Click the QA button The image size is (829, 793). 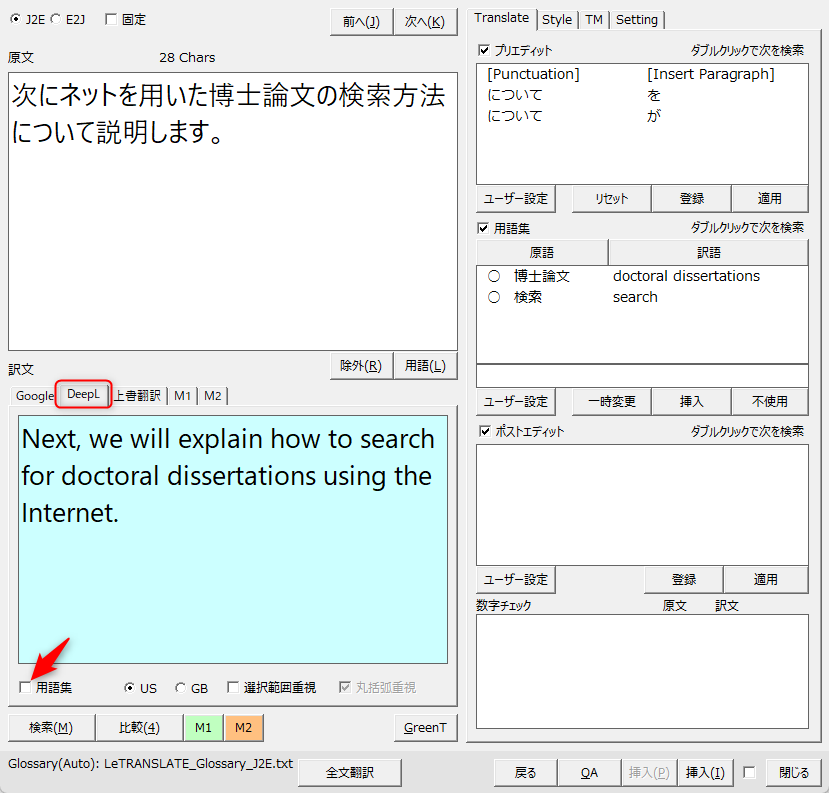[590, 773]
